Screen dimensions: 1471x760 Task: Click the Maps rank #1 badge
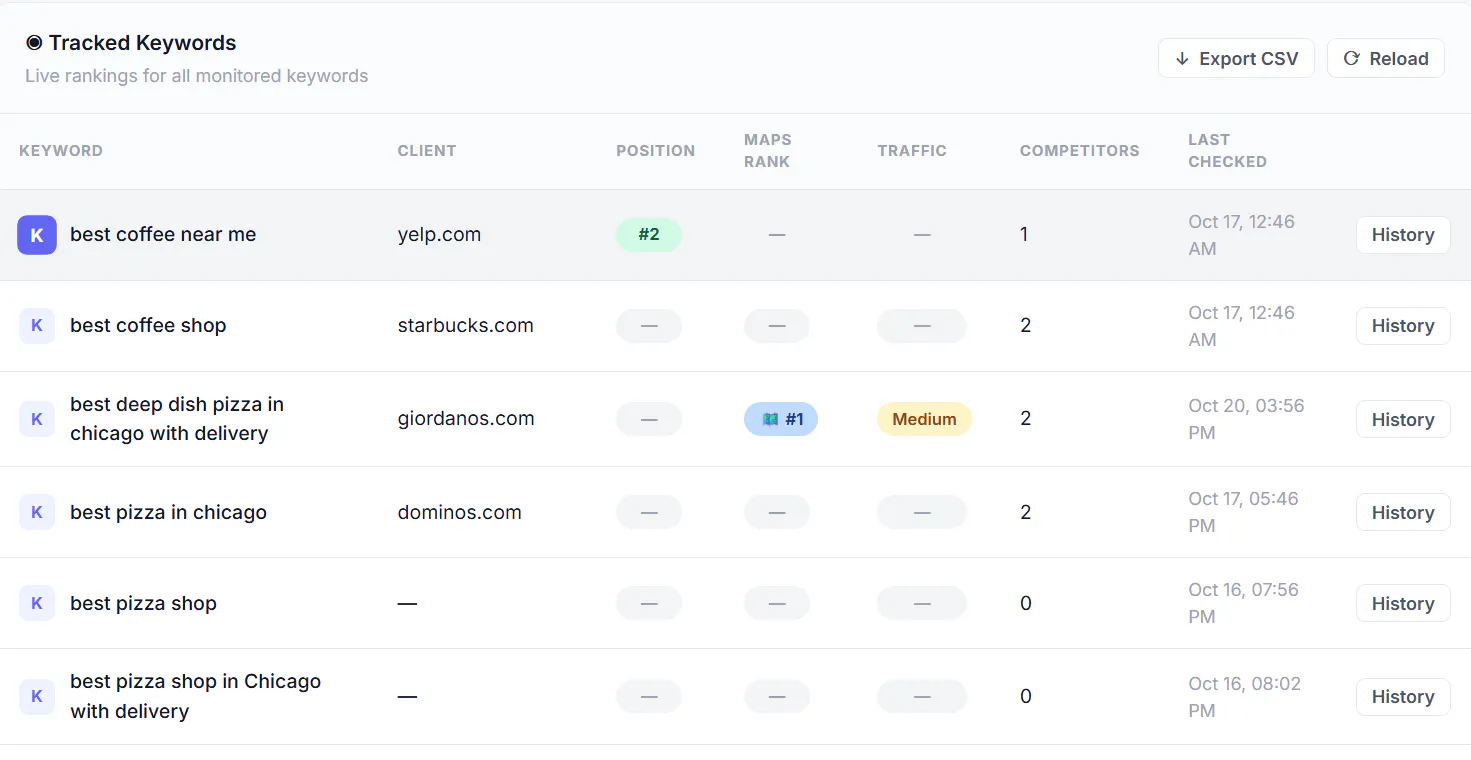781,419
